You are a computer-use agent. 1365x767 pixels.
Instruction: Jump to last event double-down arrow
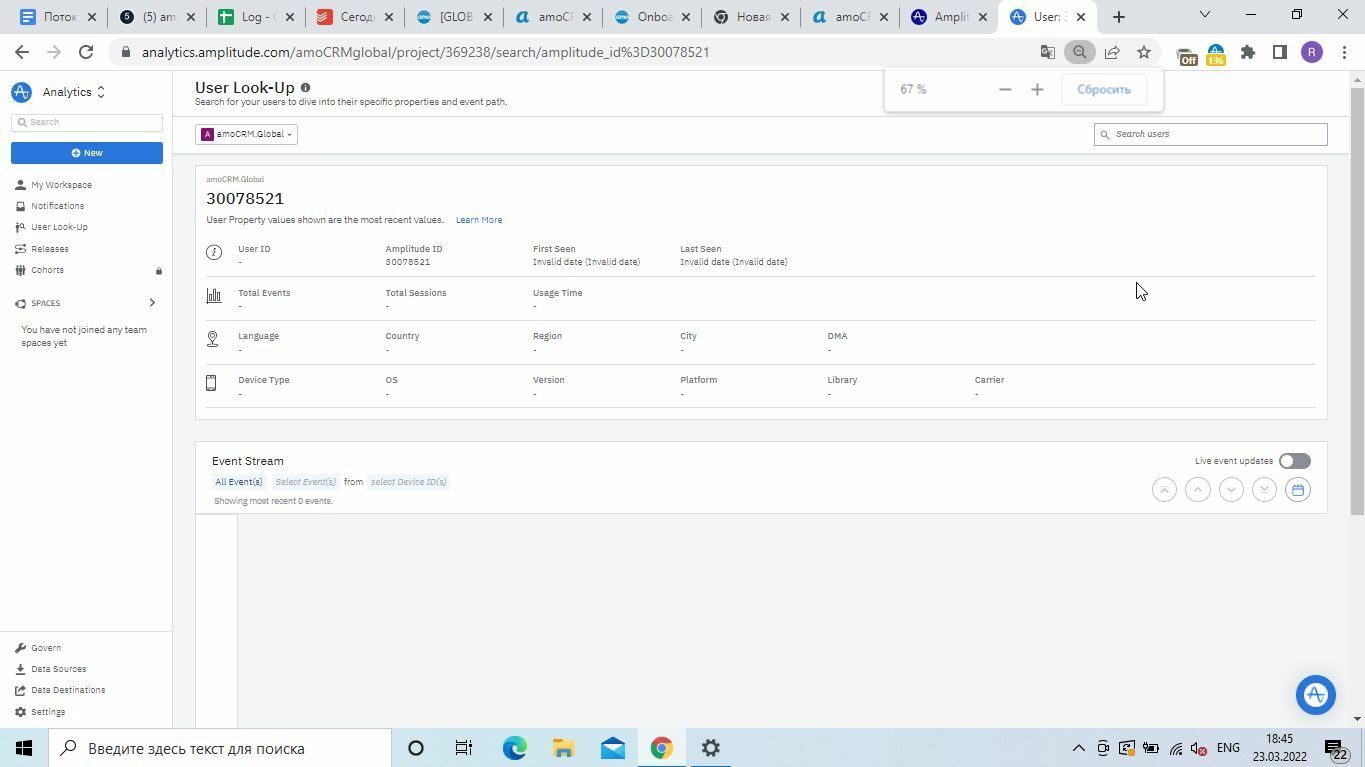[x=1264, y=490]
